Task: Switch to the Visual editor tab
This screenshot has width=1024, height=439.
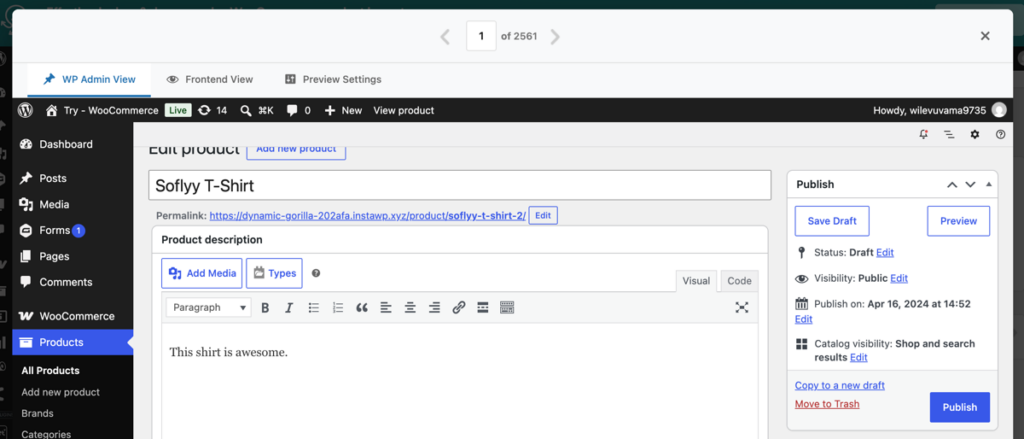Action: tap(696, 281)
